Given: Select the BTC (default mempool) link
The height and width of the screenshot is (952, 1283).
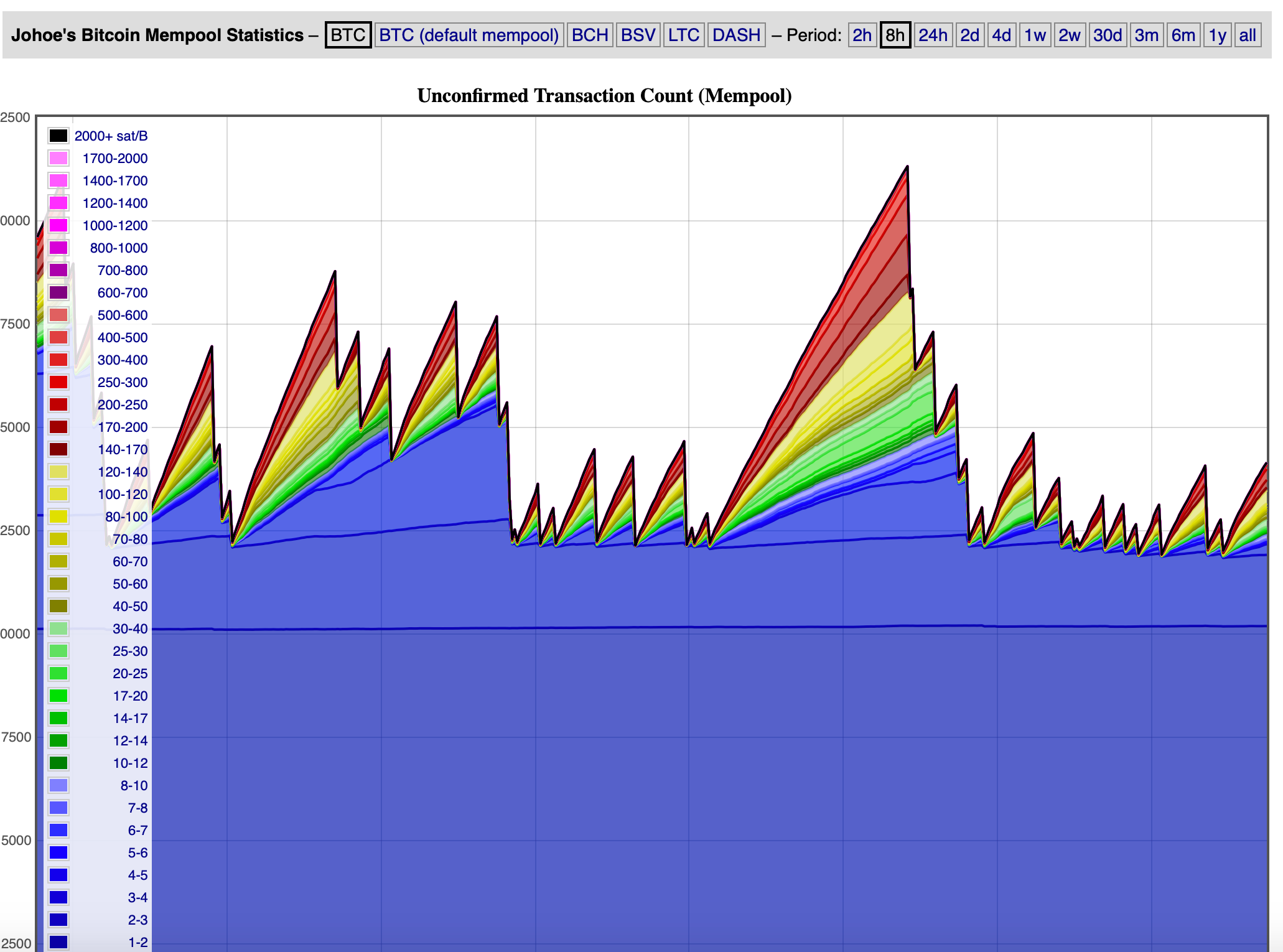Looking at the screenshot, I should (469, 35).
